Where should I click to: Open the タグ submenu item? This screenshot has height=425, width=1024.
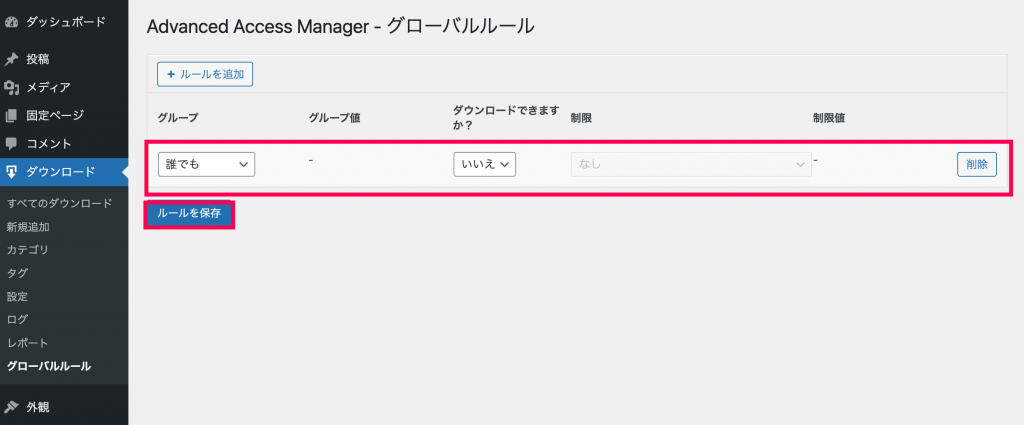pyautogui.click(x=17, y=273)
